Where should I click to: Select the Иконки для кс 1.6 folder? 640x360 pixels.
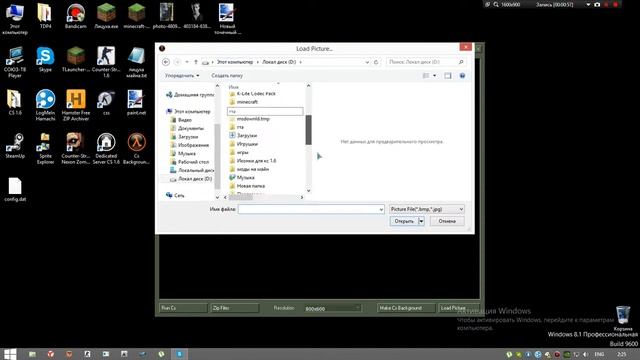tap(253, 161)
